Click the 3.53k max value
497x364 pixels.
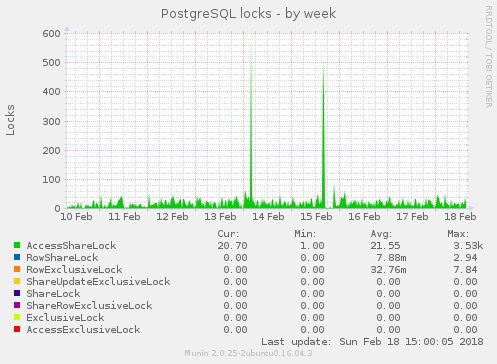point(468,246)
